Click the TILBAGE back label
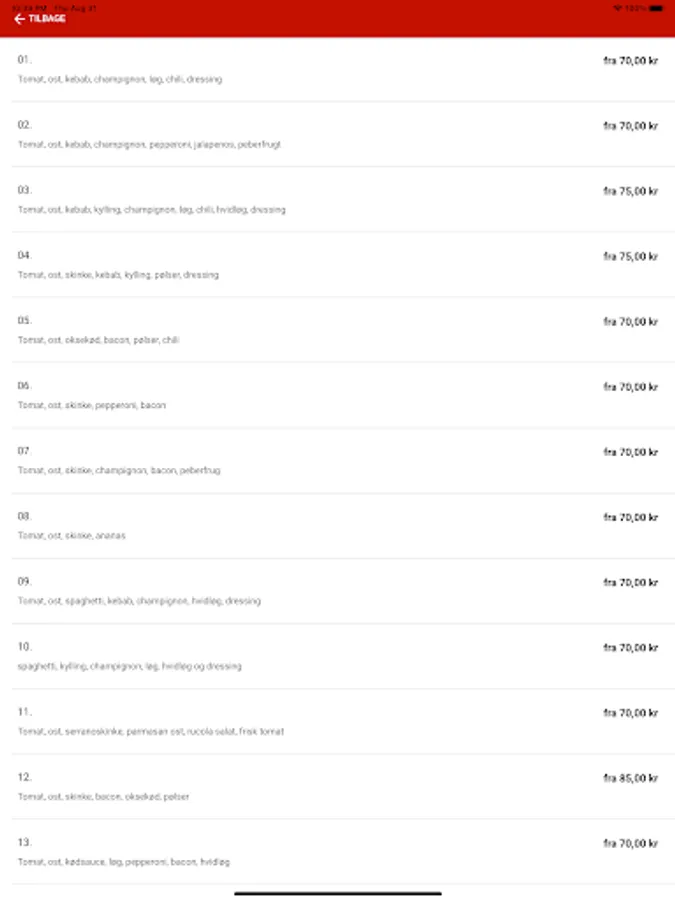Screen dimensions: 675x900 (x=47, y=19)
